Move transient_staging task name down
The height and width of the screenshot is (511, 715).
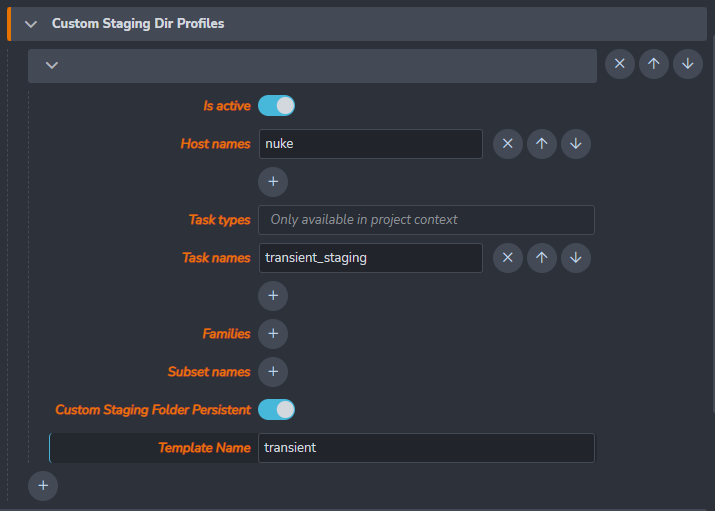coord(575,258)
